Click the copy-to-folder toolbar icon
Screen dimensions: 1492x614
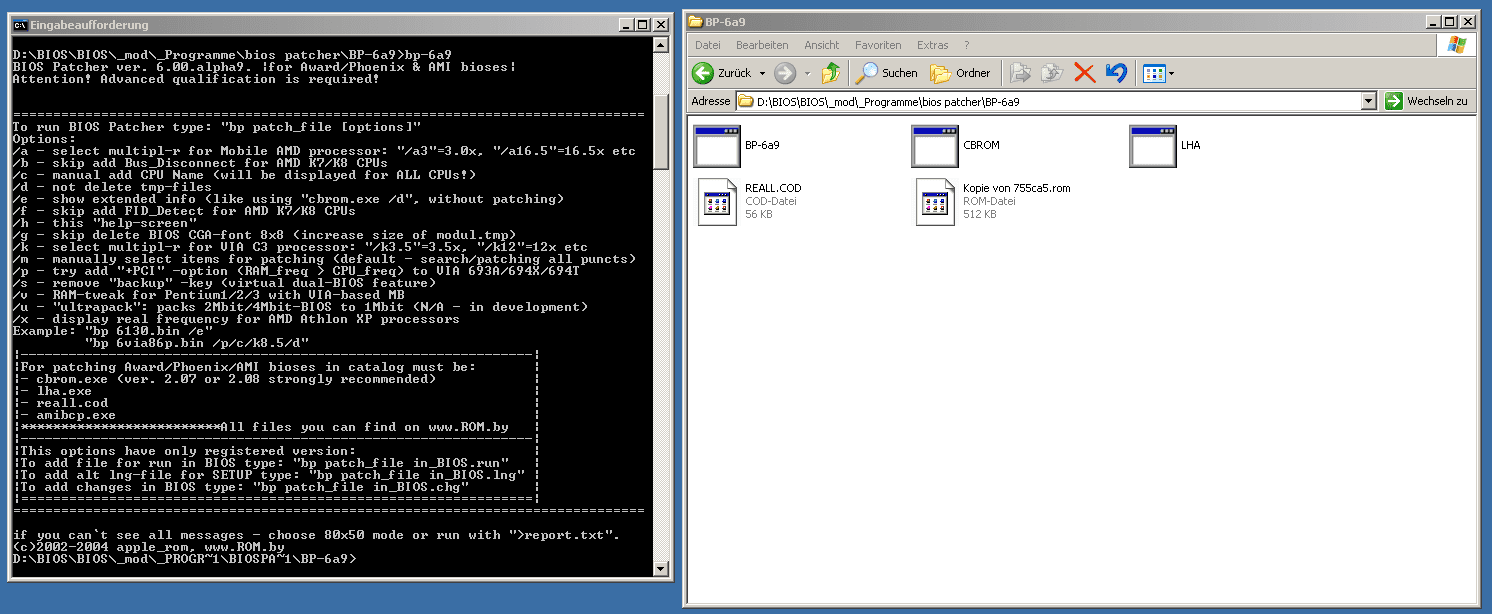pos(1052,73)
